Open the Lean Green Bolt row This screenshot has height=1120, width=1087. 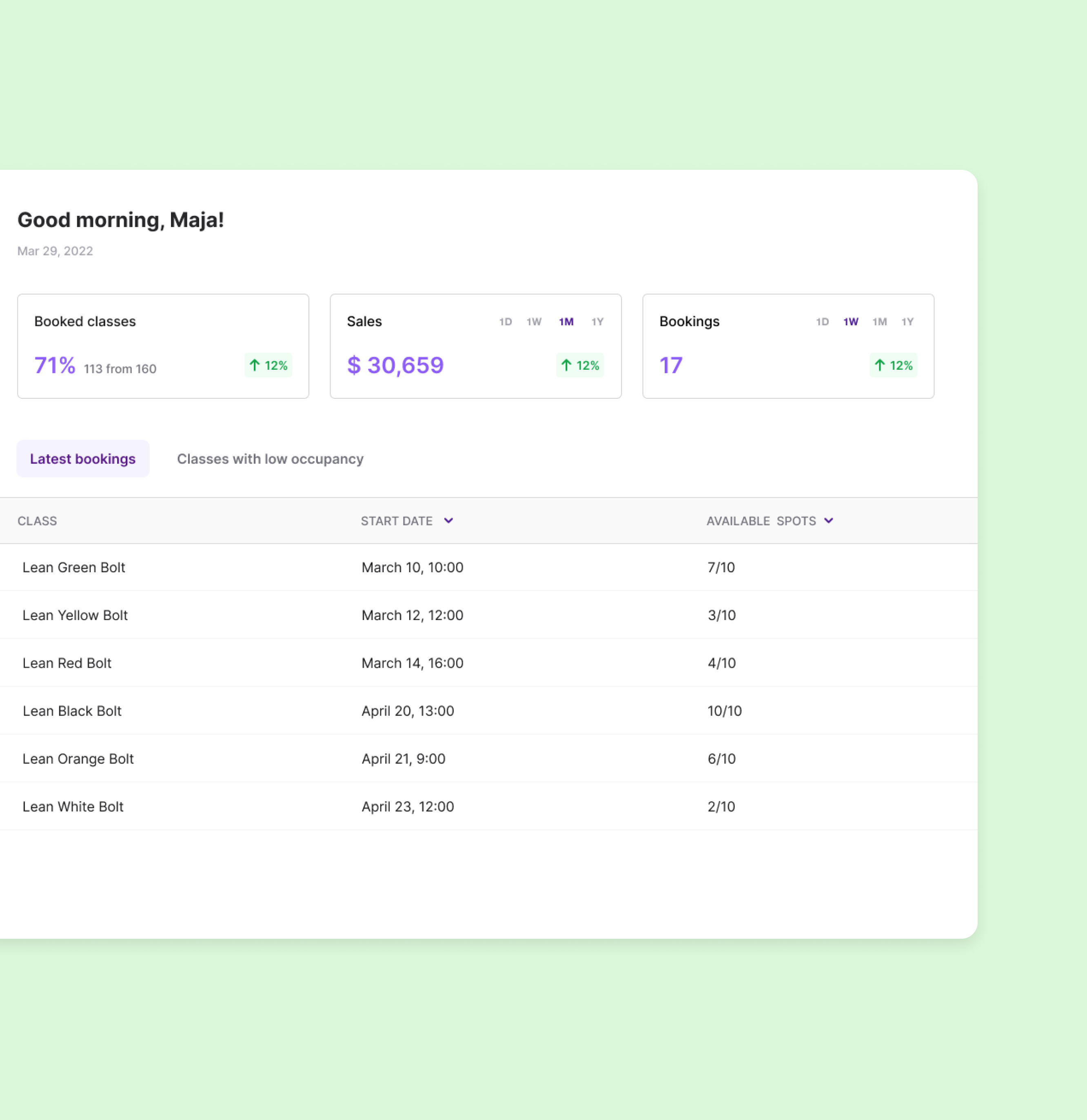(74, 567)
